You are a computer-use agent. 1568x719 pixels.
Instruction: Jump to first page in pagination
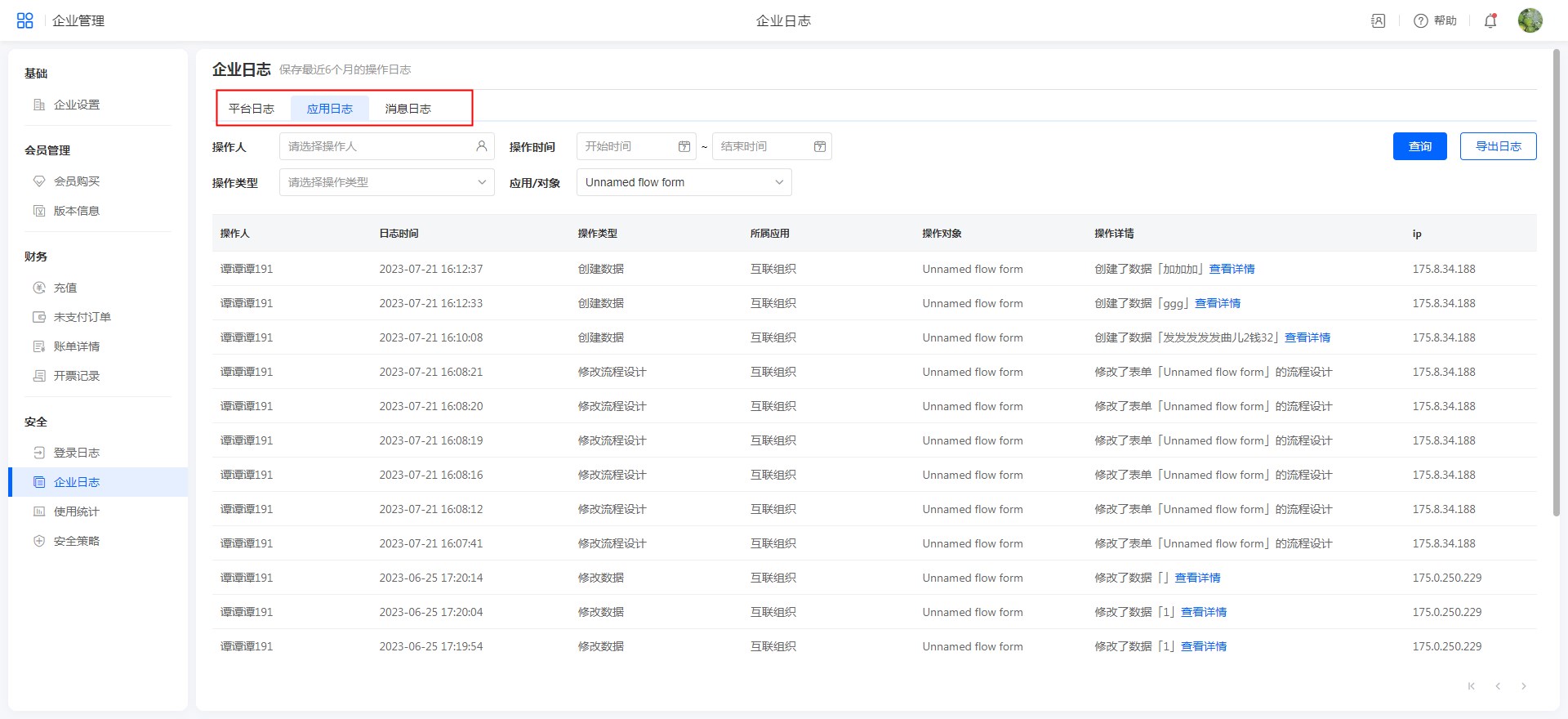pyautogui.click(x=1472, y=686)
